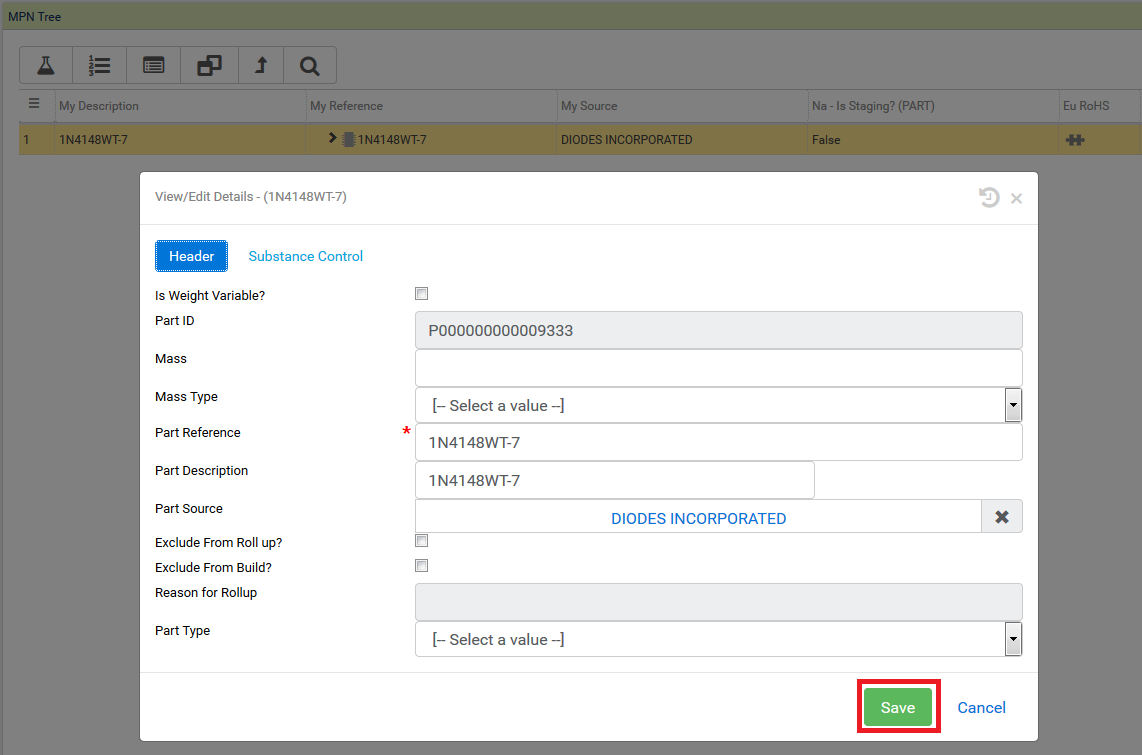The image size is (1142, 755).
Task: Open the Mass Type dropdown
Action: click(x=1013, y=404)
